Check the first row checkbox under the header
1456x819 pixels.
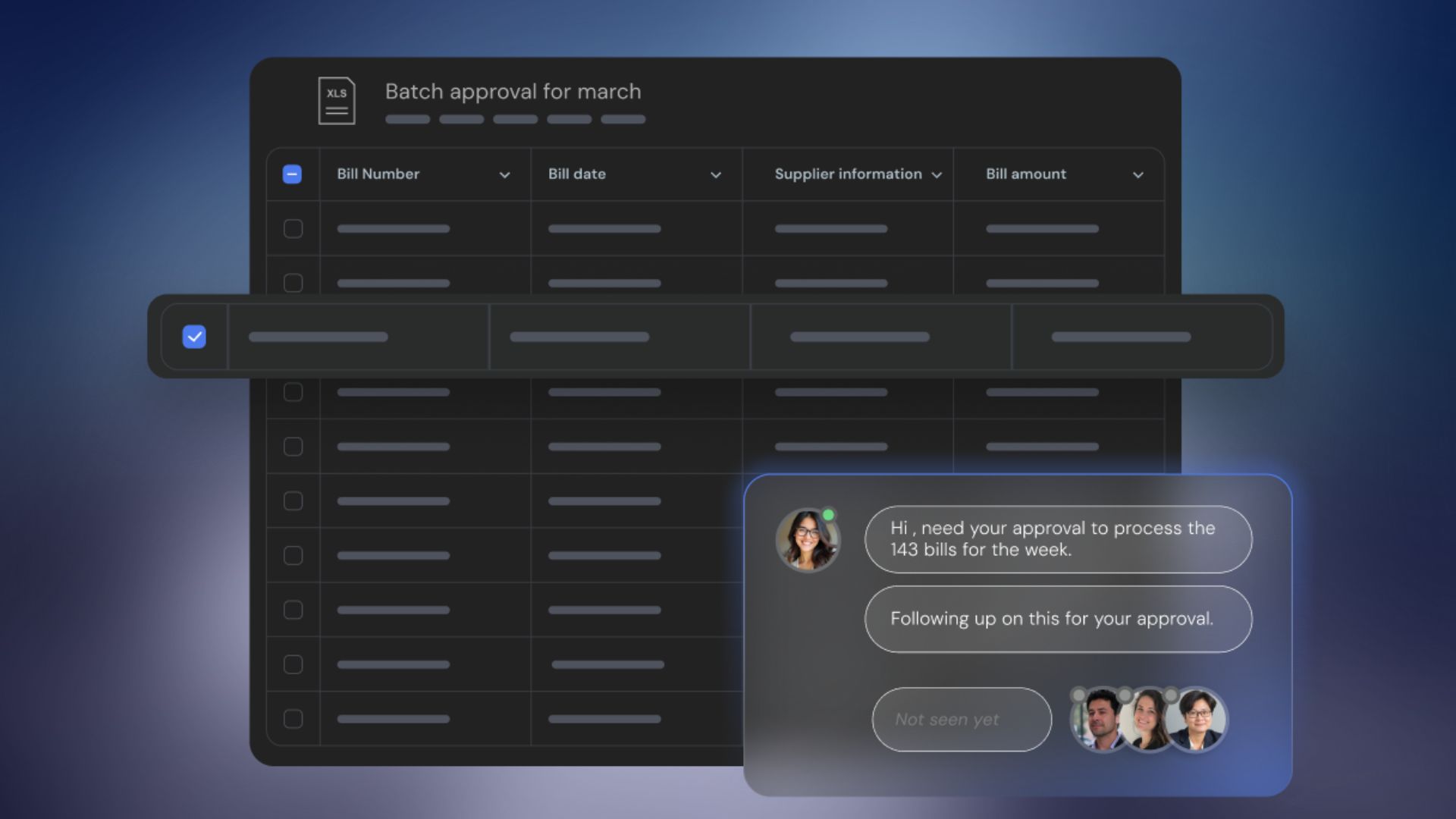[293, 228]
